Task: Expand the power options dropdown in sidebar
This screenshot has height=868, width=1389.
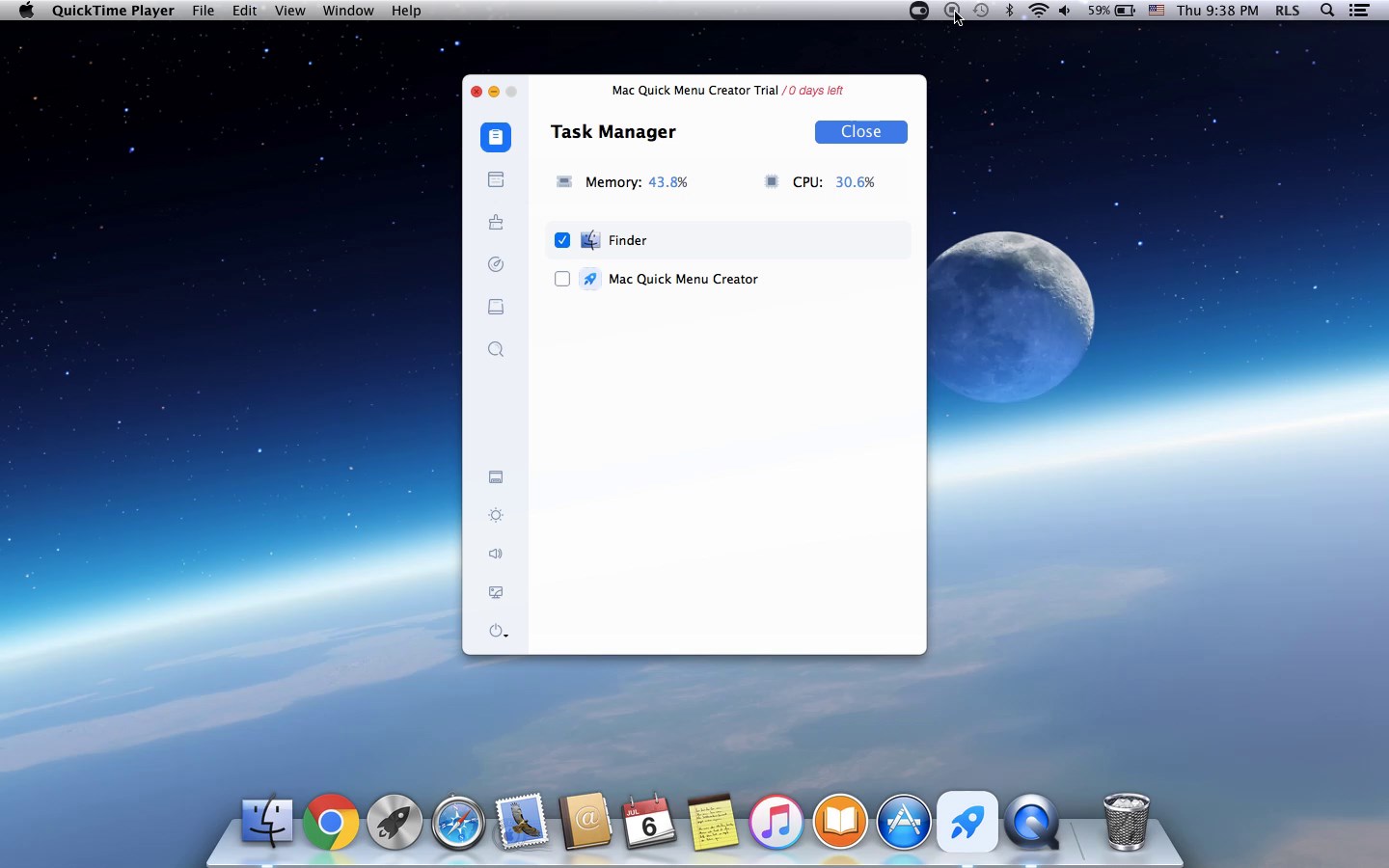Action: click(498, 632)
